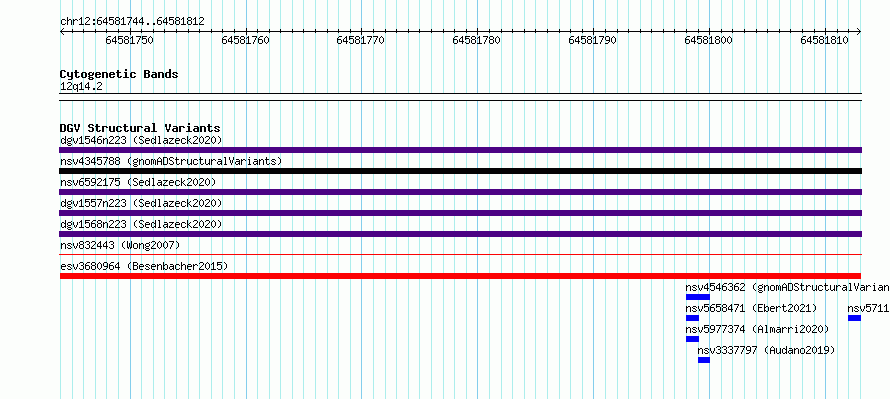Select the blue bar under nsv5977374
Screen dimensions: 890x399
[692, 339]
